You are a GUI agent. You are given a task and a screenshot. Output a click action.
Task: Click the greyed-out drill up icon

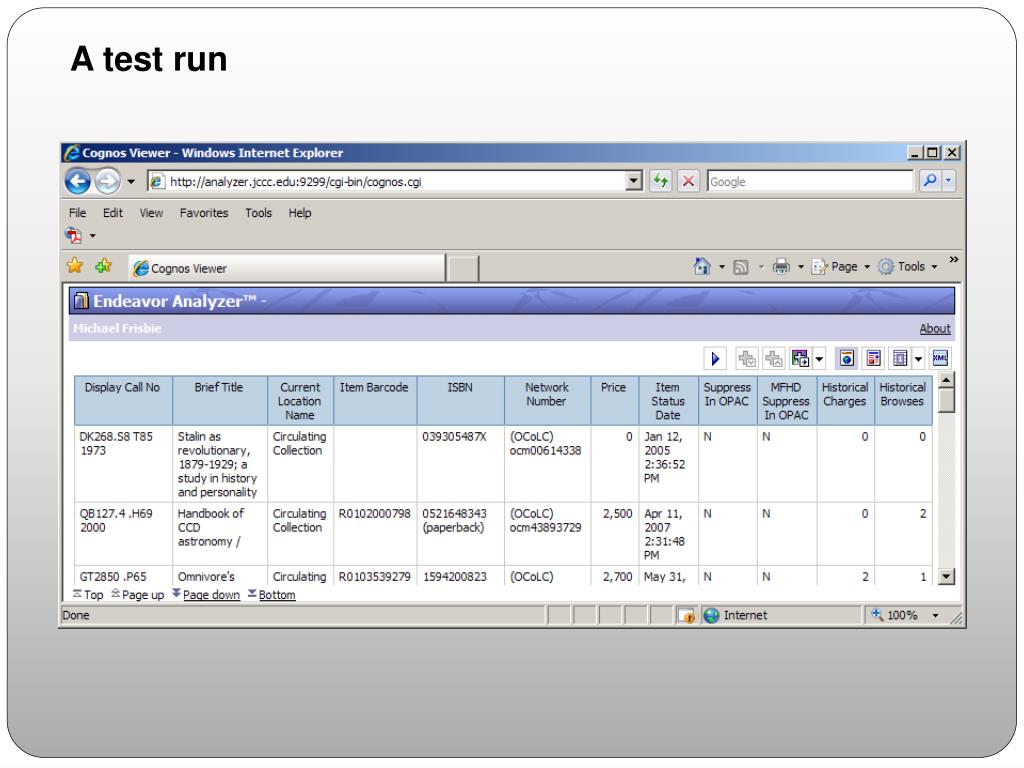pyautogui.click(x=774, y=359)
